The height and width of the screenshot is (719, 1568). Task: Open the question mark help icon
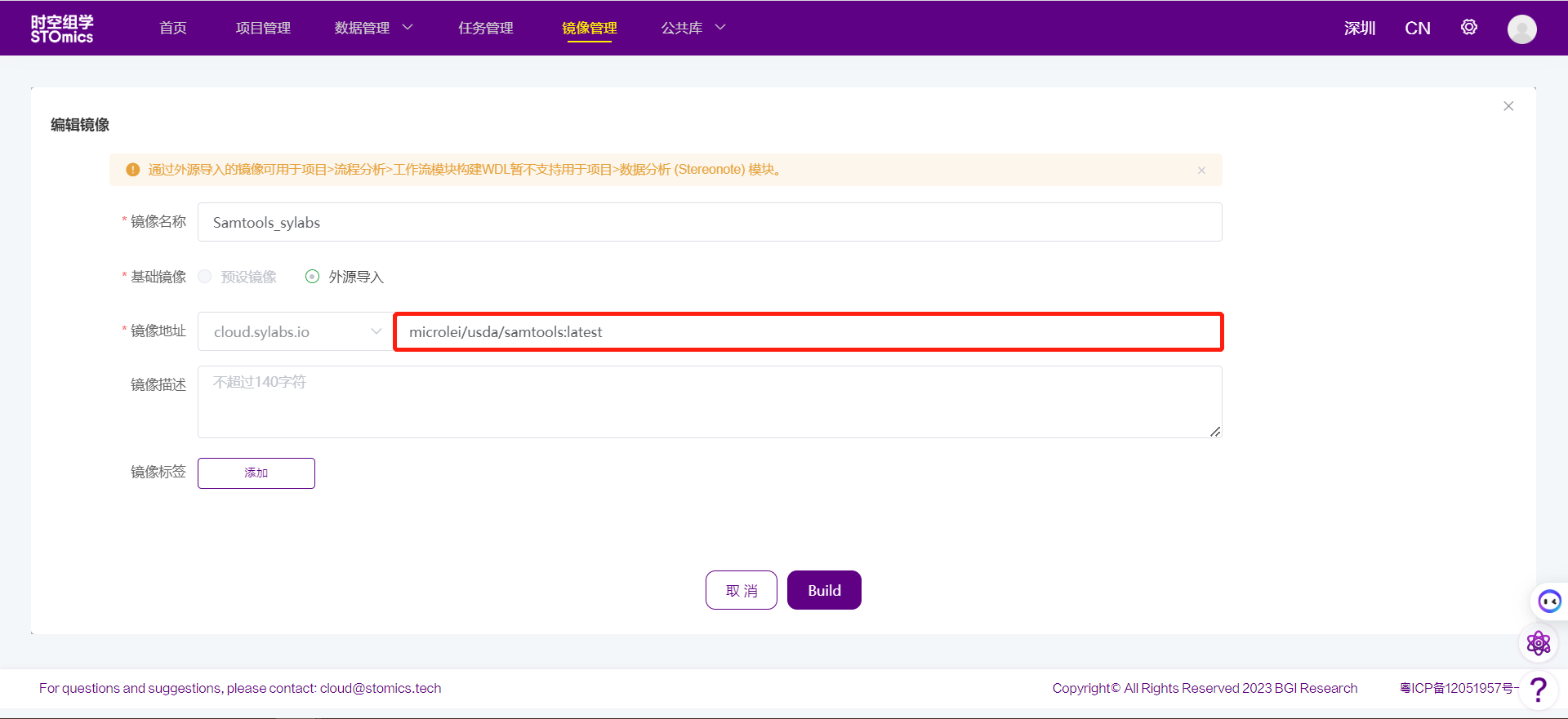click(1539, 690)
